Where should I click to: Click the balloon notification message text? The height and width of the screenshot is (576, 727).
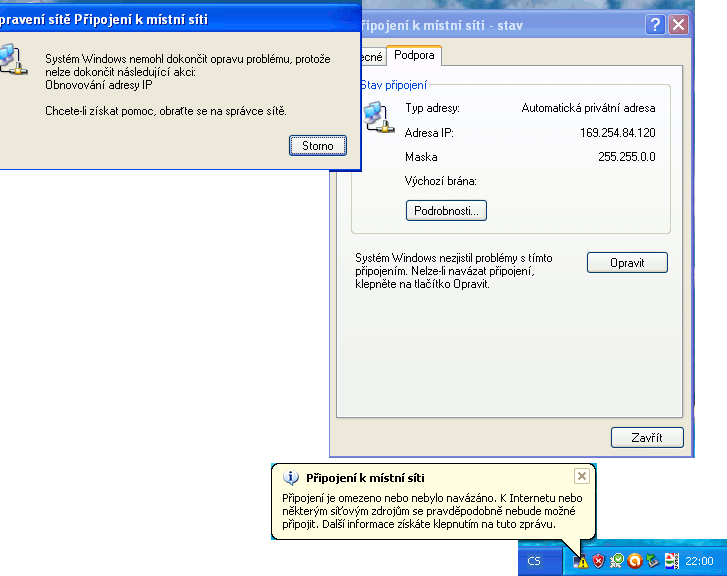click(432, 510)
